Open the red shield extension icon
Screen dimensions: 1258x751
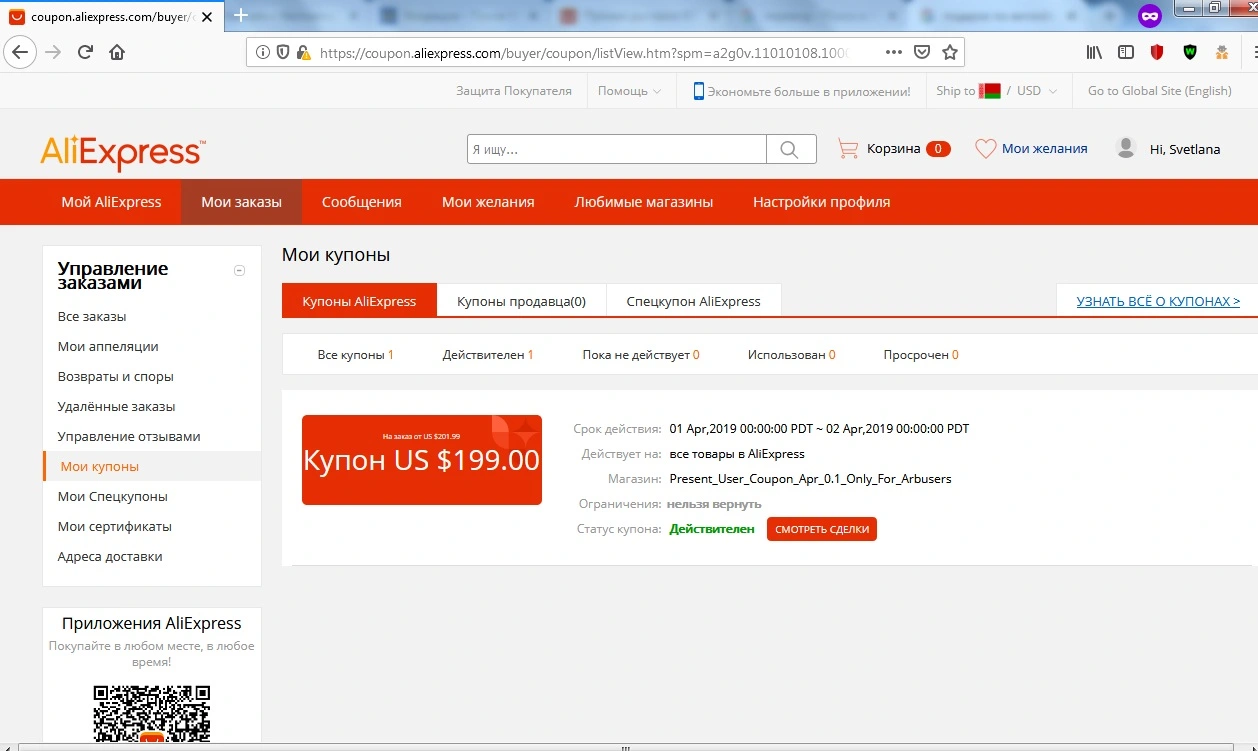(1157, 53)
